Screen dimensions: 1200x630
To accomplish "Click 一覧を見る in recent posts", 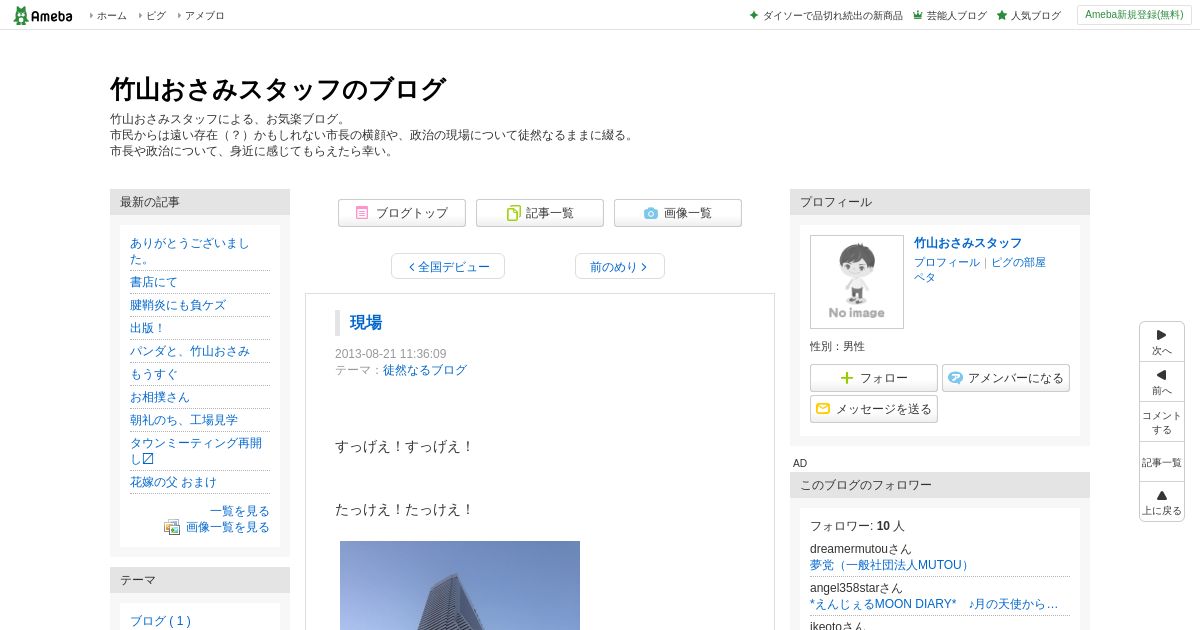I will [240, 511].
